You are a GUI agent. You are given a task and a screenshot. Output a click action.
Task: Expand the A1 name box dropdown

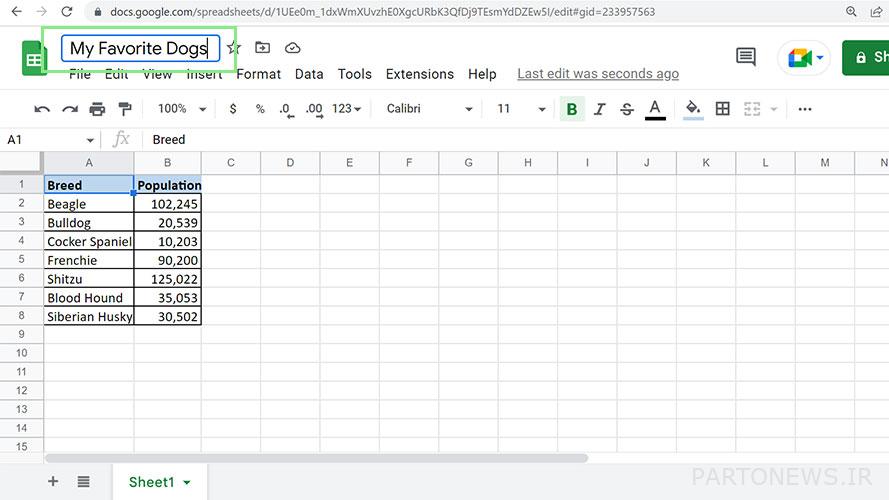[90, 140]
